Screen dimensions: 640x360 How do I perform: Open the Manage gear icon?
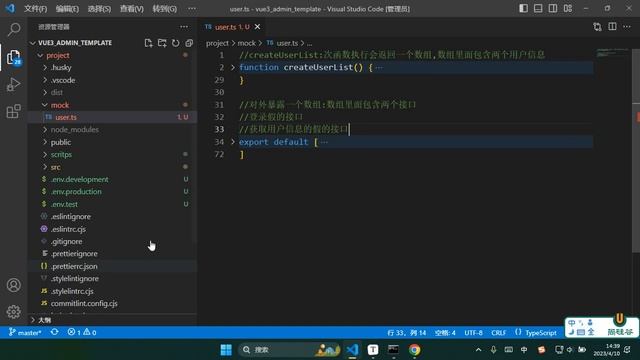coord(14,312)
